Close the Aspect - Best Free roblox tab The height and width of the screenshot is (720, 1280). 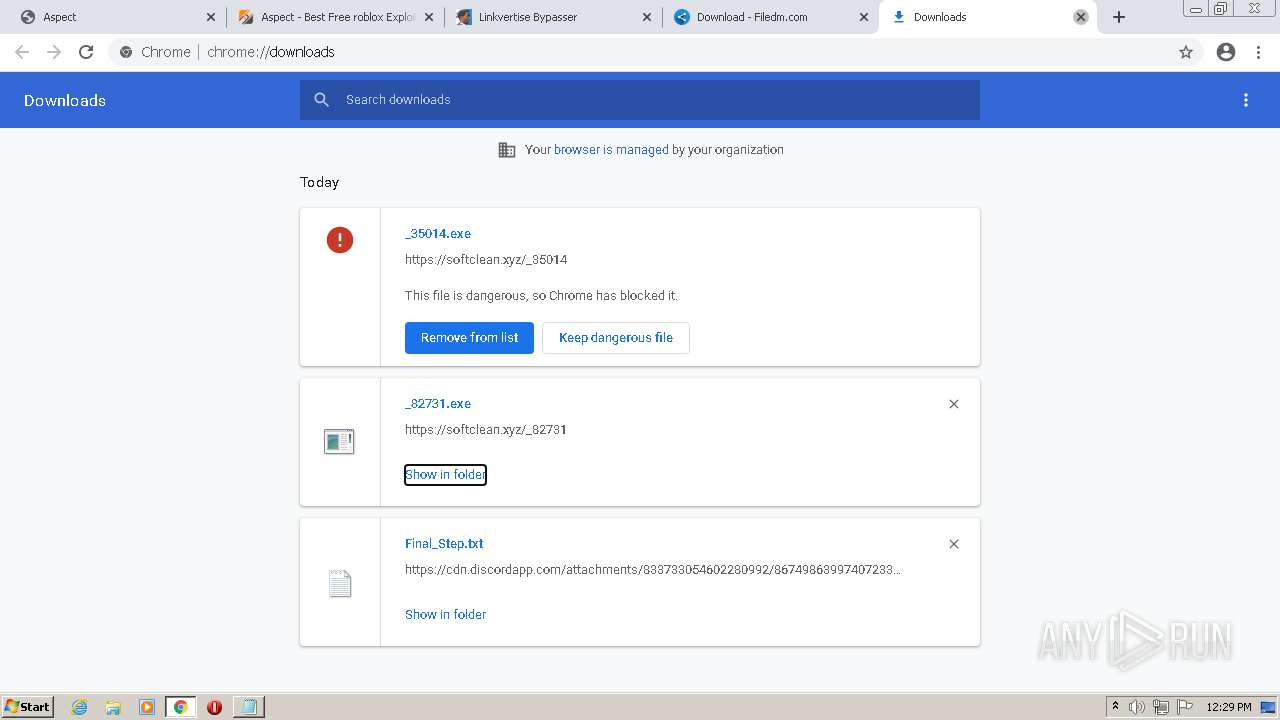click(428, 17)
